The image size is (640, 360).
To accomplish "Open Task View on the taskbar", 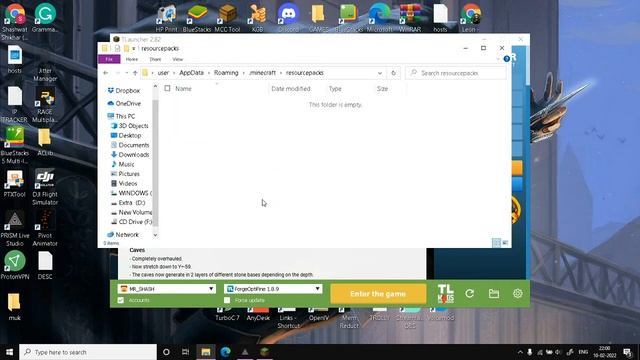I will (185, 352).
